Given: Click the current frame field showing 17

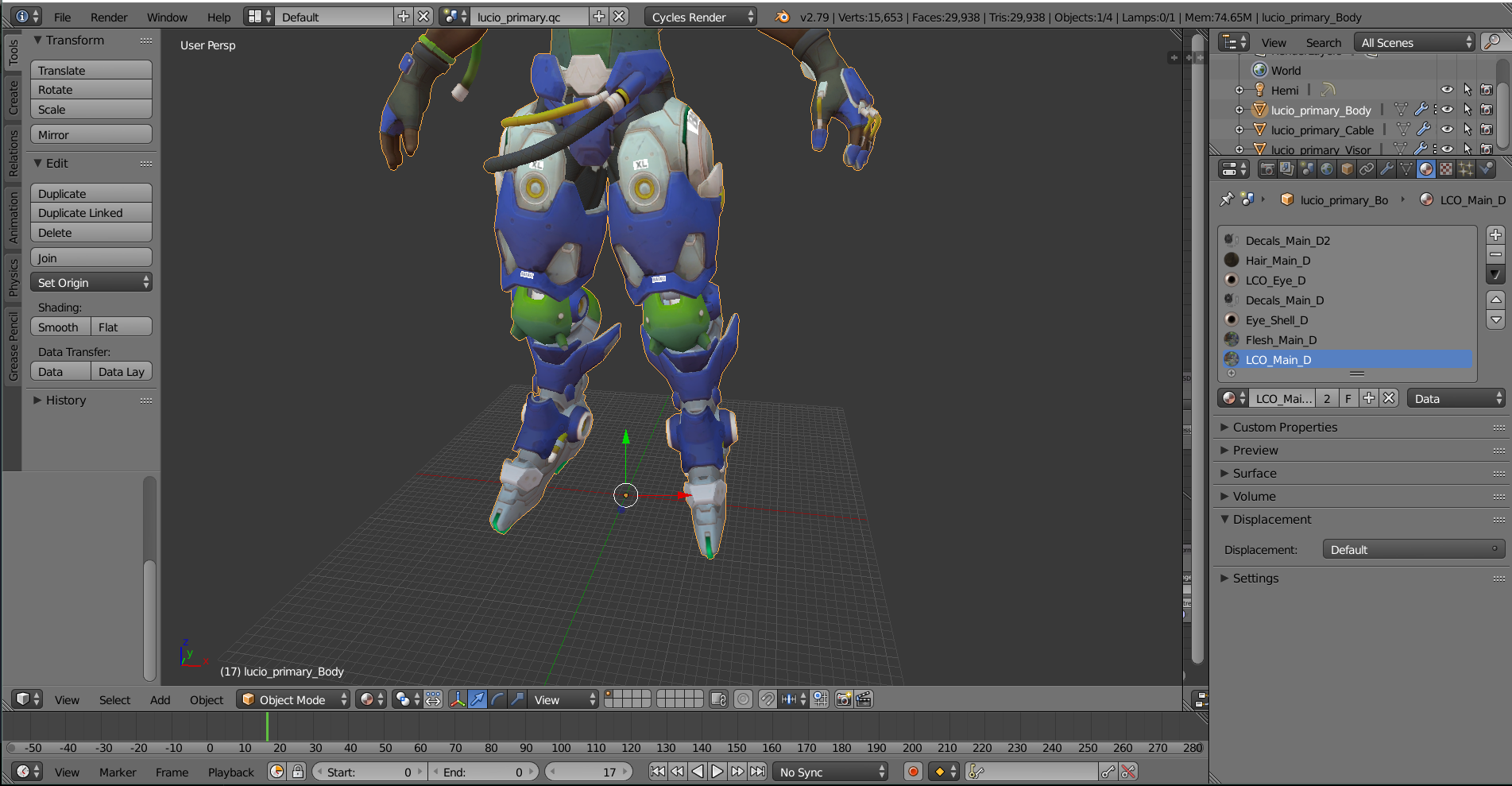Looking at the screenshot, I should (590, 772).
